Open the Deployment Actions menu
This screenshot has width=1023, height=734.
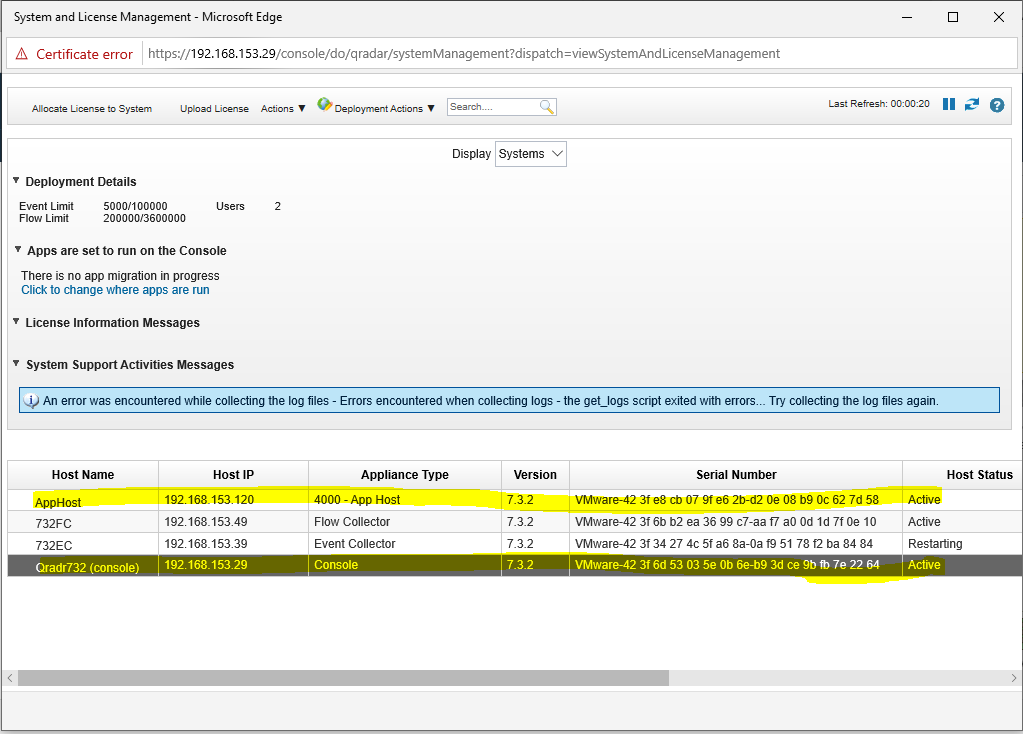tap(384, 109)
